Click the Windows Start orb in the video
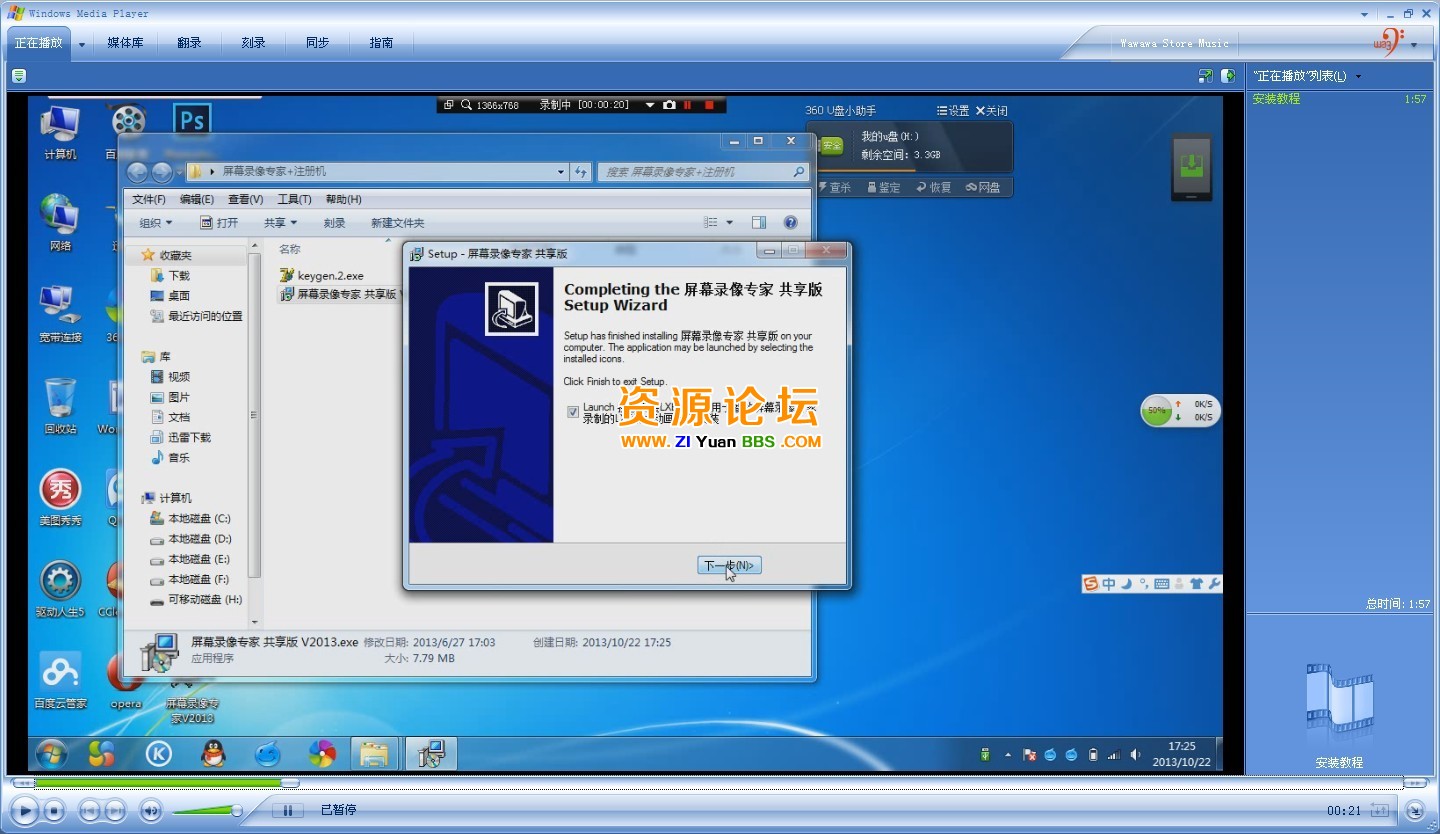 (51, 753)
